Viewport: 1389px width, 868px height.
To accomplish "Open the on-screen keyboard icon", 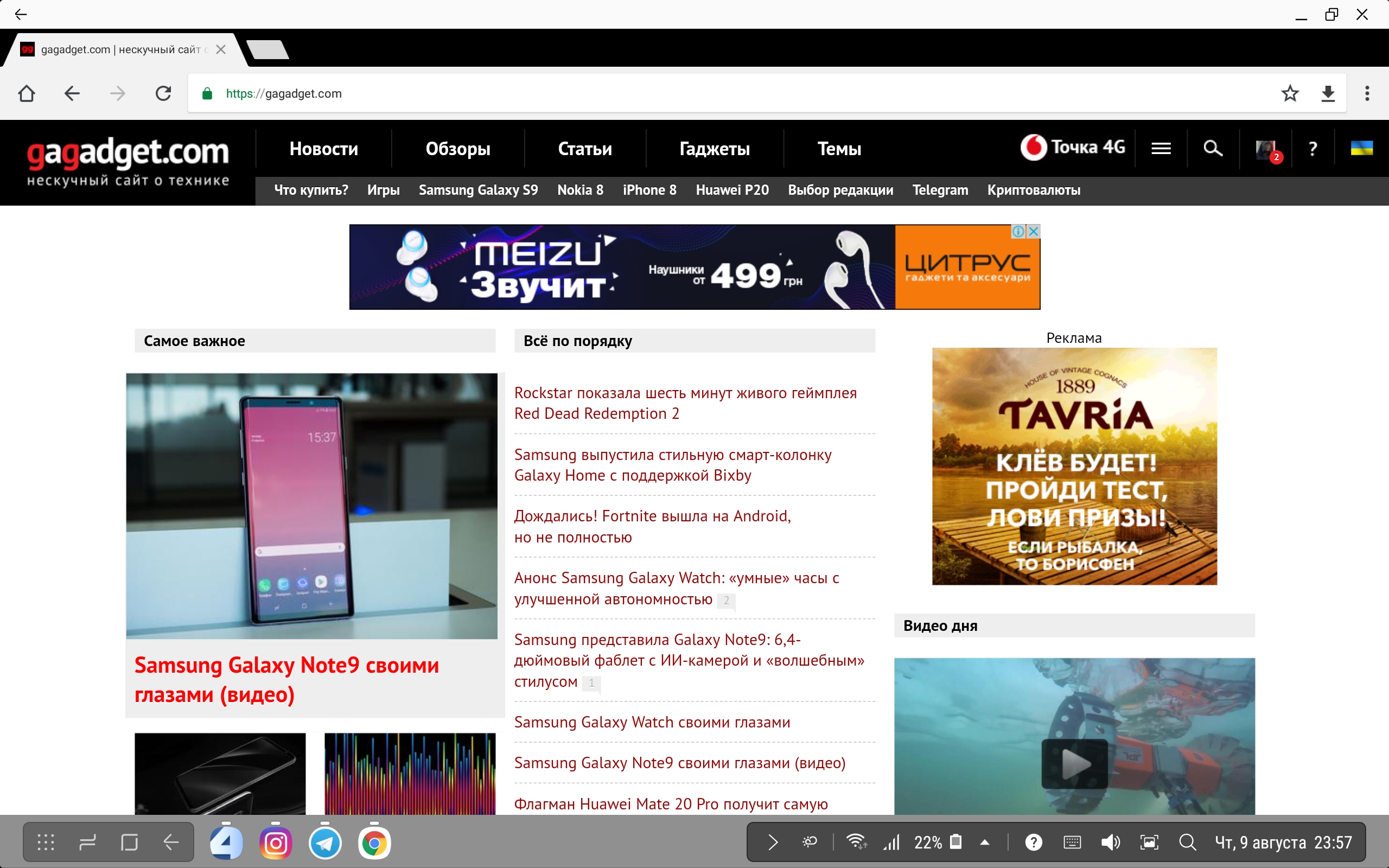I will pos(1072,842).
